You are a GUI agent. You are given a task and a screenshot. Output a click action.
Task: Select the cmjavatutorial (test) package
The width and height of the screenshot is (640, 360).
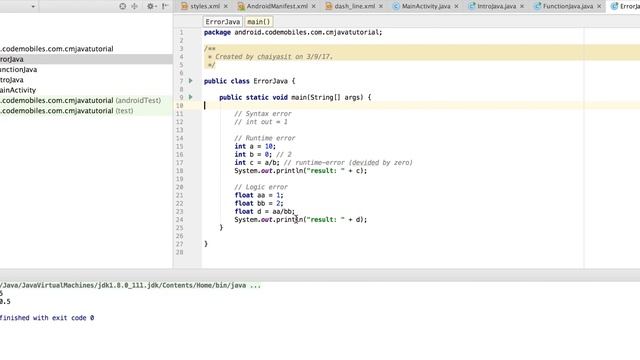pyautogui.click(x=67, y=111)
